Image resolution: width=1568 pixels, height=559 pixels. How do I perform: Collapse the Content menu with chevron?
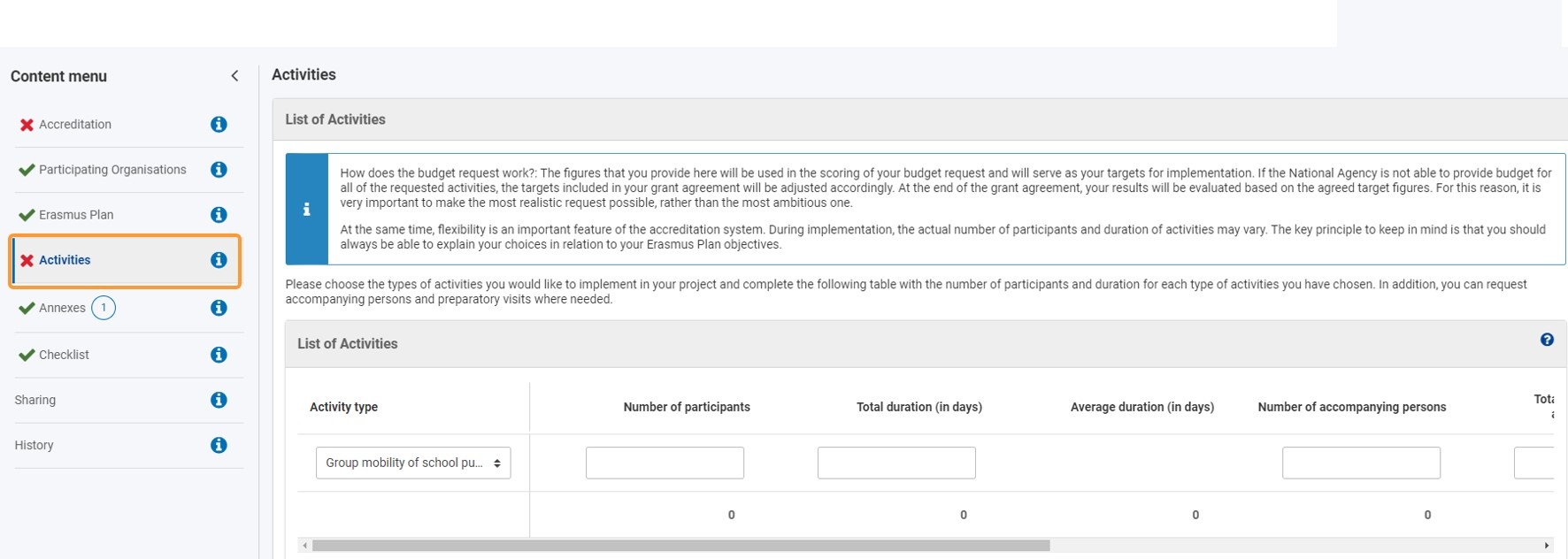tap(234, 76)
